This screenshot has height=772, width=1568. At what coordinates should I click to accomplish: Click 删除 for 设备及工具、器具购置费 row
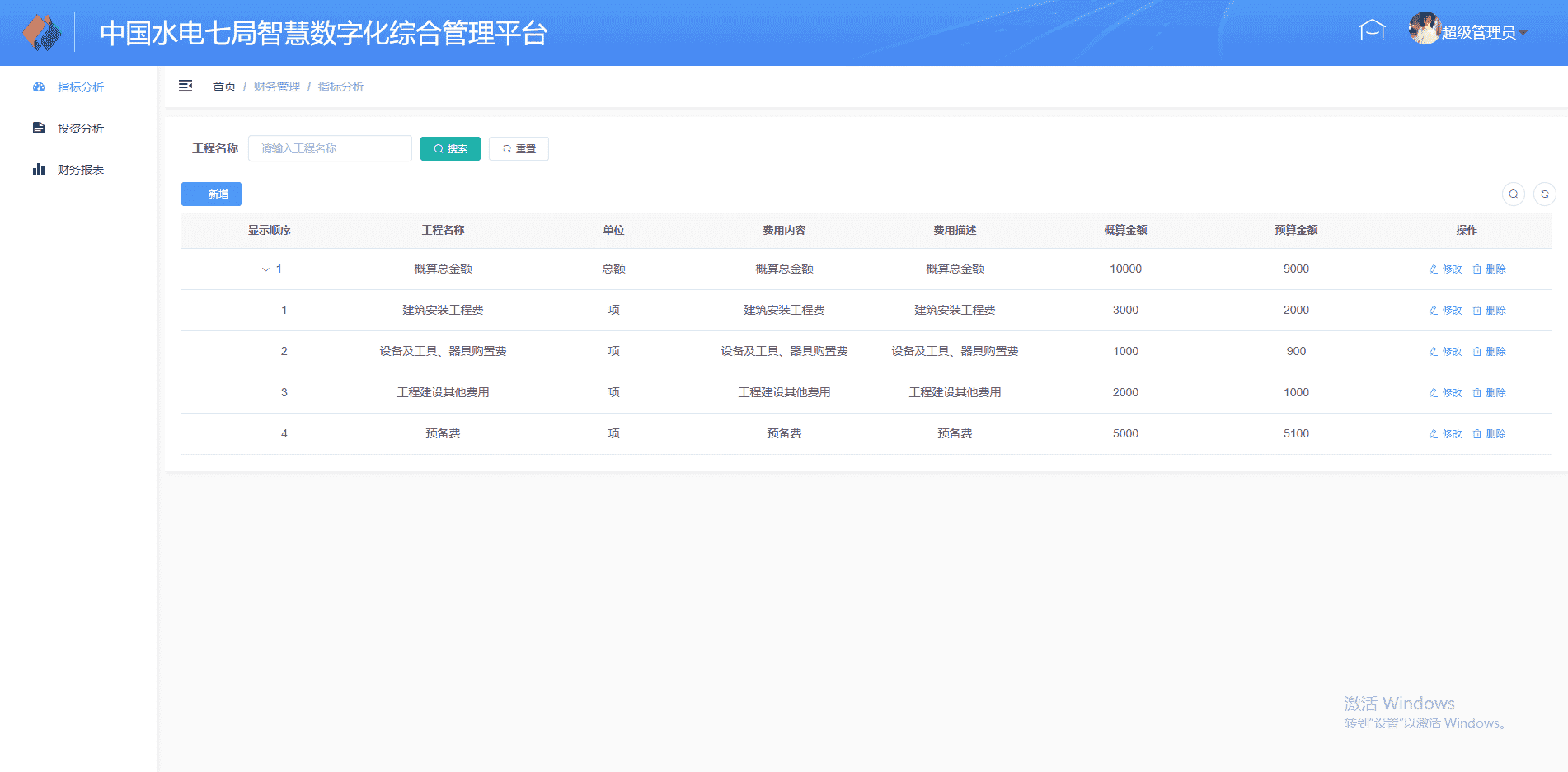[x=1489, y=352]
